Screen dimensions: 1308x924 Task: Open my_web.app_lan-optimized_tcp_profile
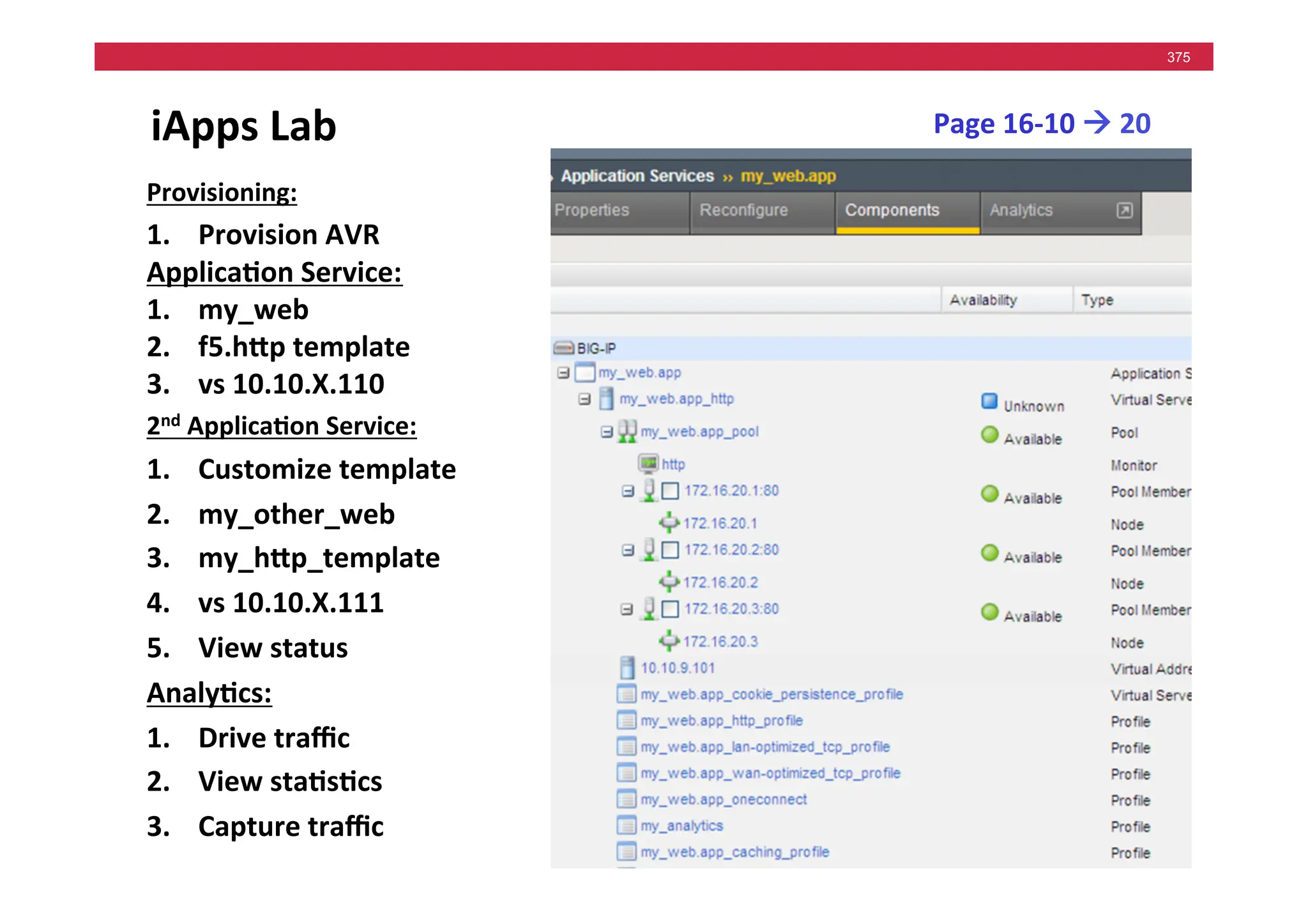click(765, 746)
